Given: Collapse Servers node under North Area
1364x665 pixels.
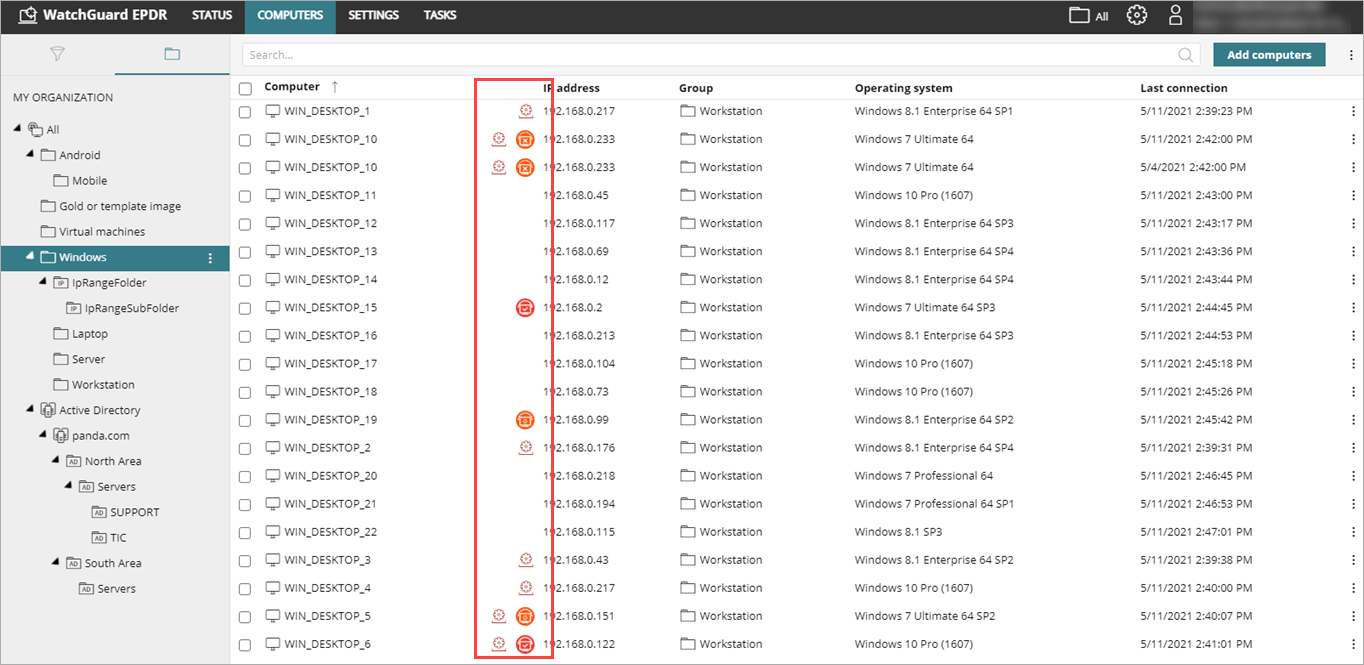Looking at the screenshot, I should click(x=69, y=487).
